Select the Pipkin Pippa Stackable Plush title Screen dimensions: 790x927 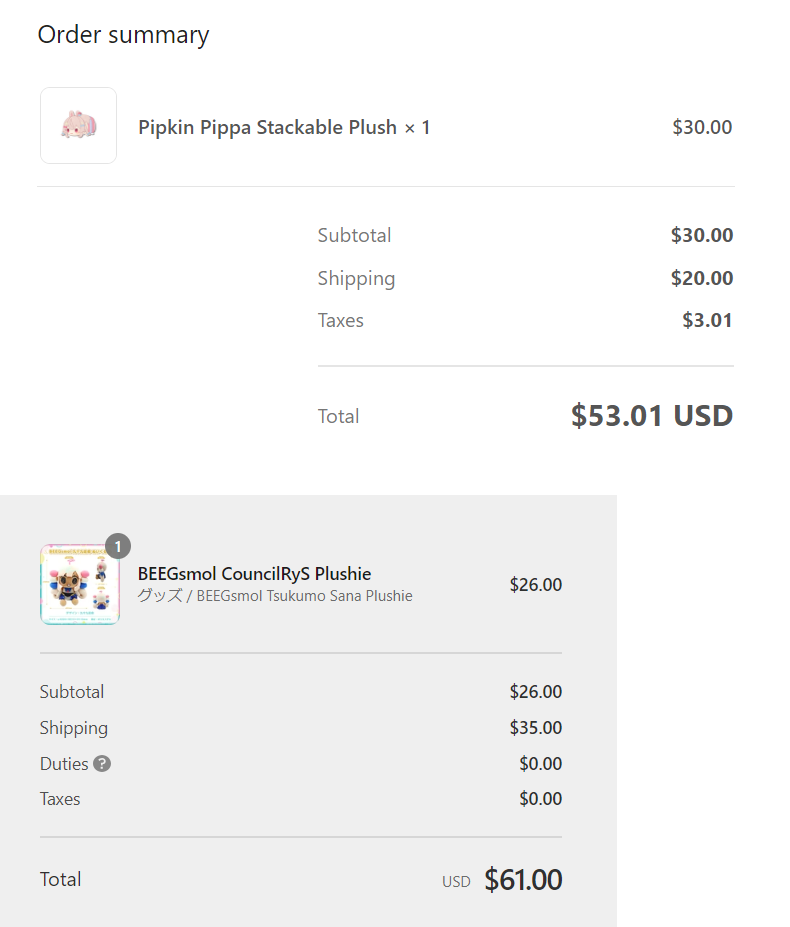tap(267, 128)
